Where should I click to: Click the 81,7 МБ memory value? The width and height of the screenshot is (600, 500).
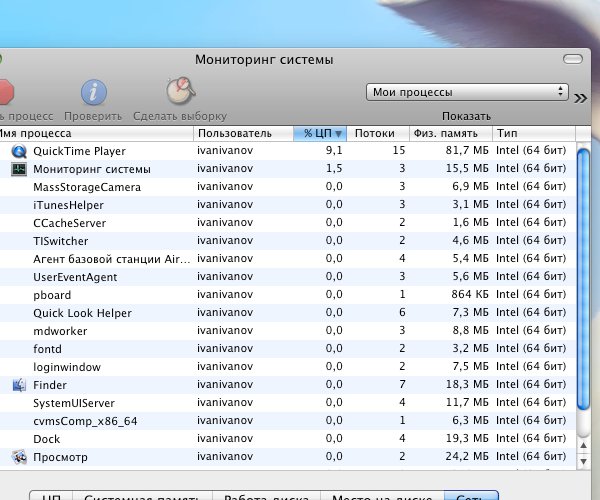click(467, 150)
